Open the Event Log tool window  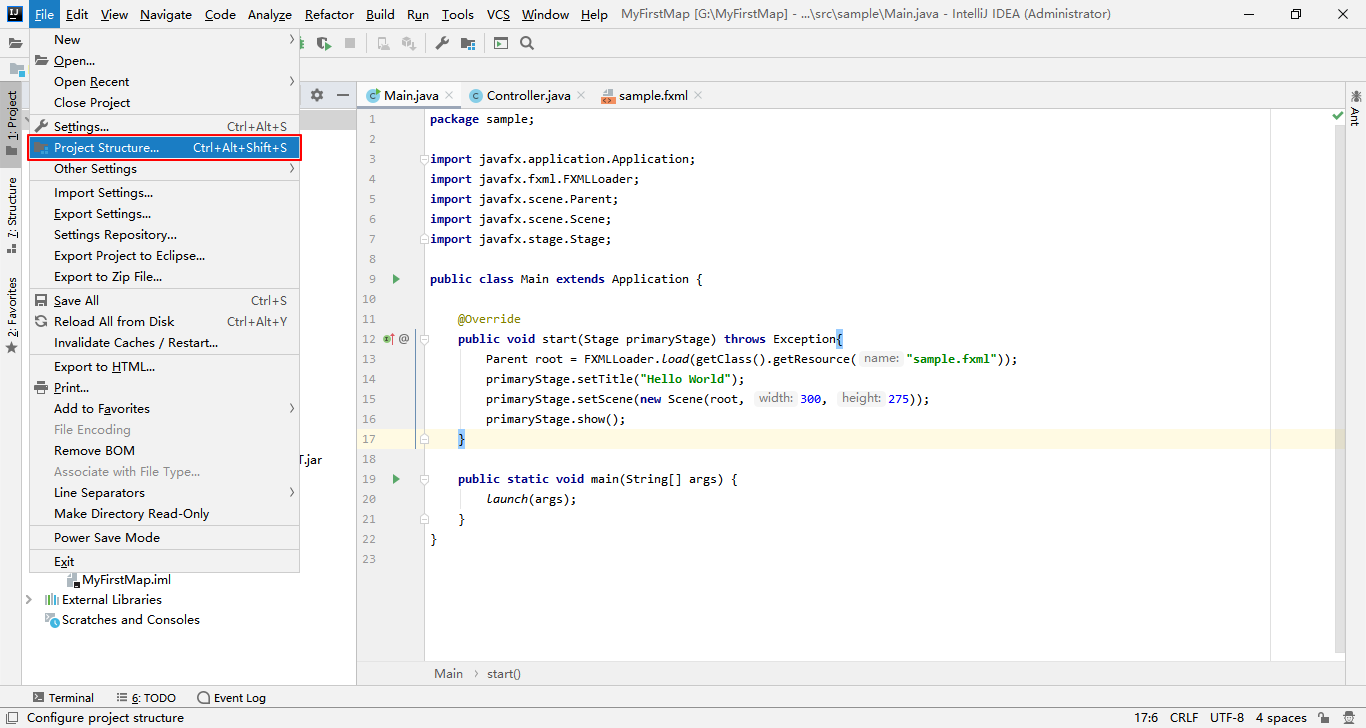(x=232, y=698)
